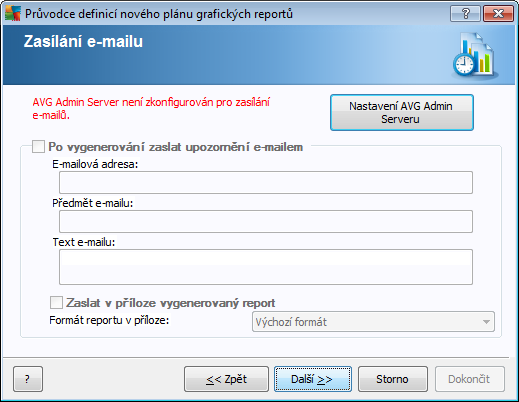
Task: Click the Předmět e-mailu input field
Action: 266,221
